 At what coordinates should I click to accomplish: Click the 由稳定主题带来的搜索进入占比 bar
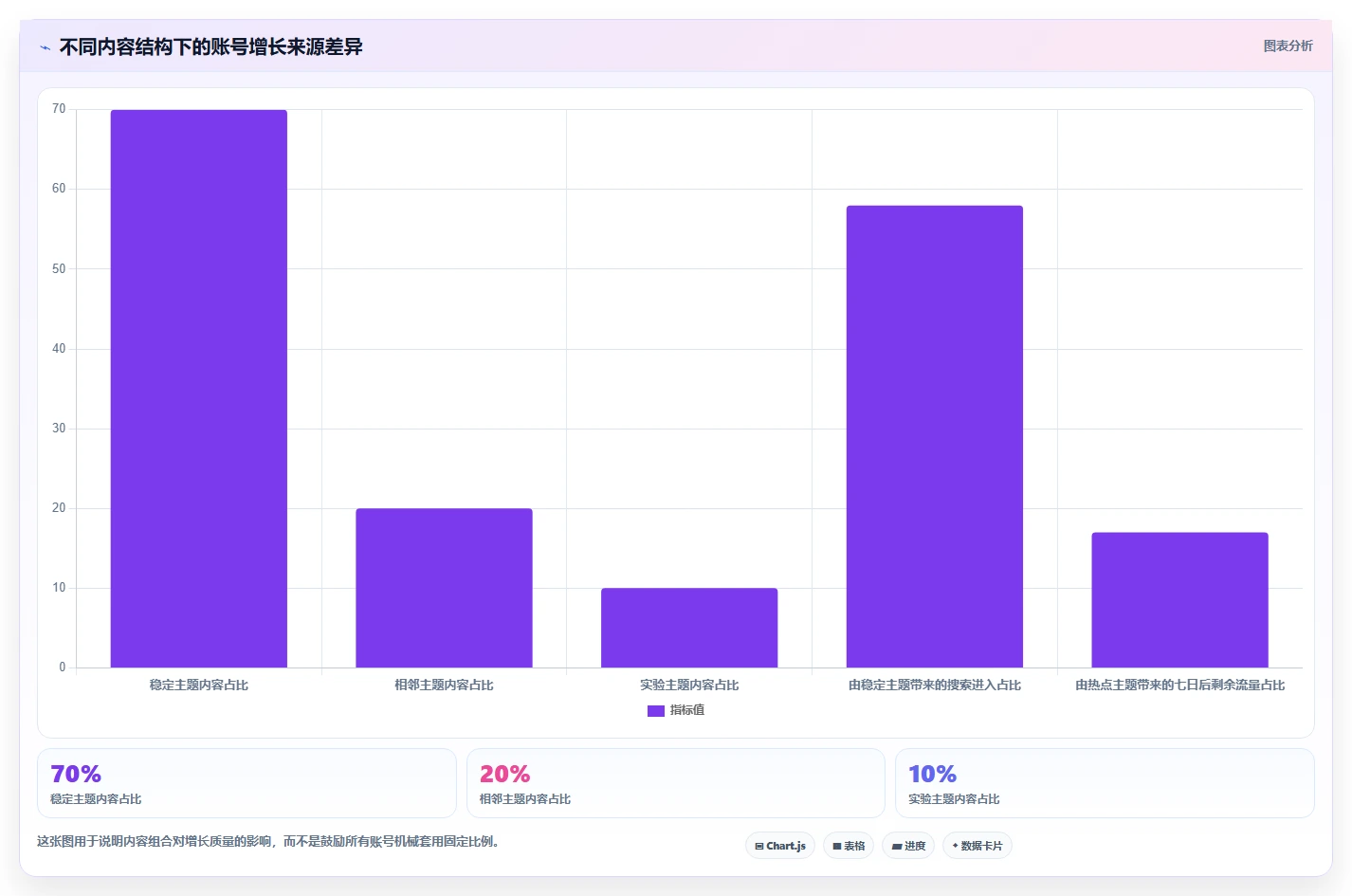coord(935,436)
